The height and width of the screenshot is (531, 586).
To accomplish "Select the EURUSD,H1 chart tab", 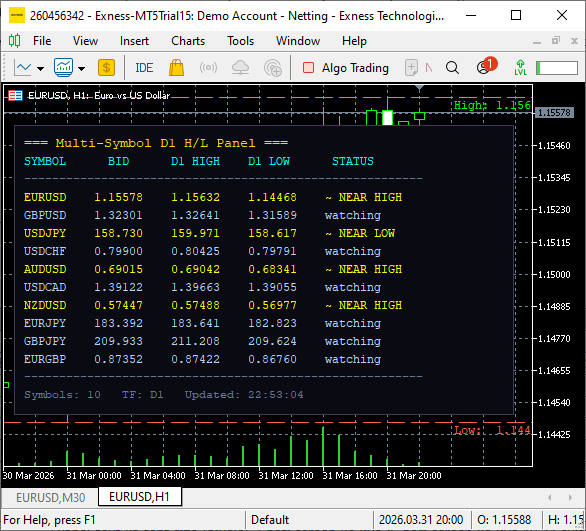I will (139, 497).
